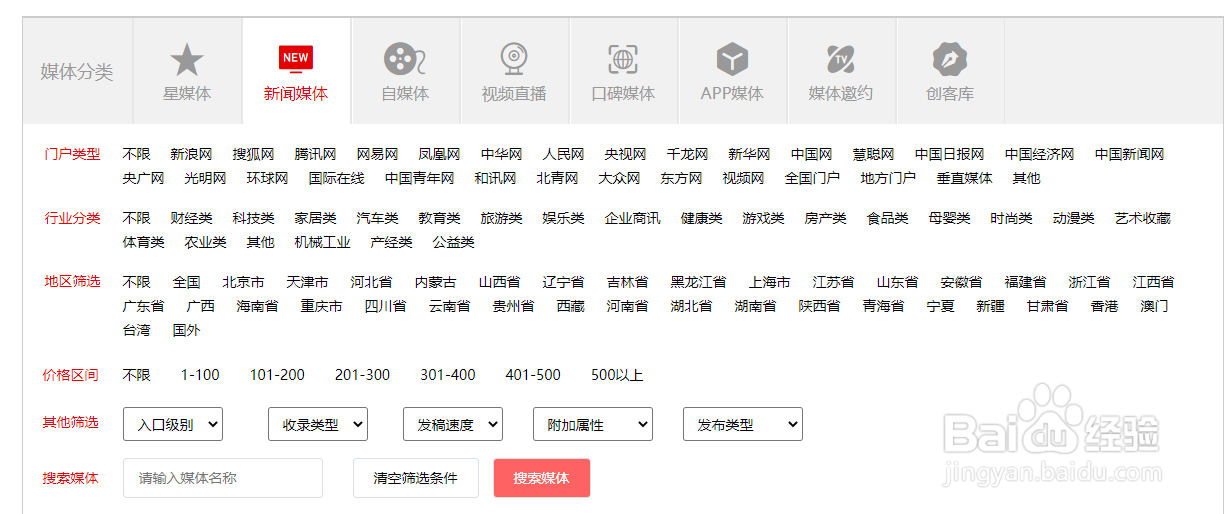
Task: Open the 发布类型 dropdown
Action: [743, 424]
